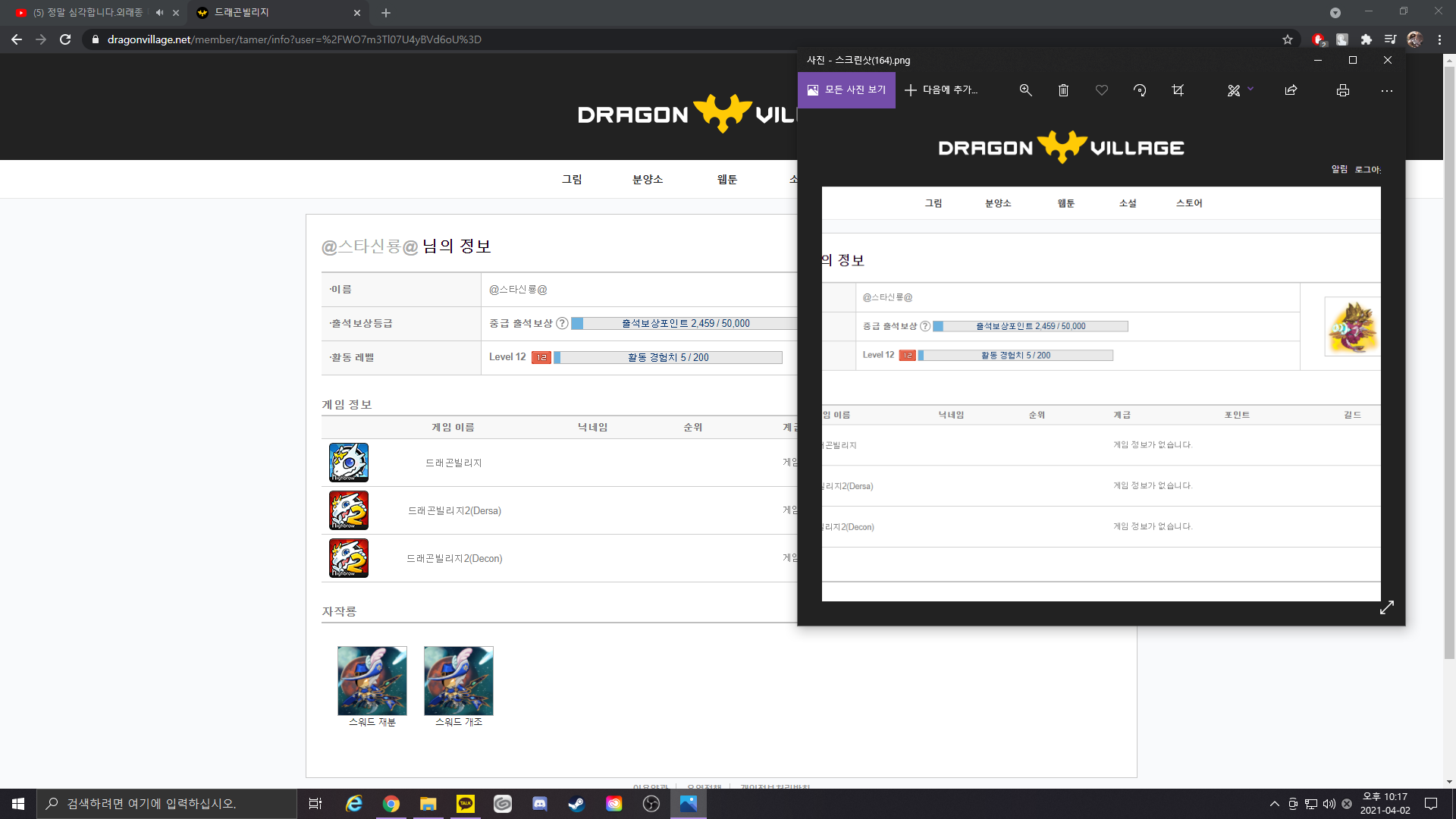Open the Windows notification center
The height and width of the screenshot is (819, 1456).
click(x=1431, y=804)
